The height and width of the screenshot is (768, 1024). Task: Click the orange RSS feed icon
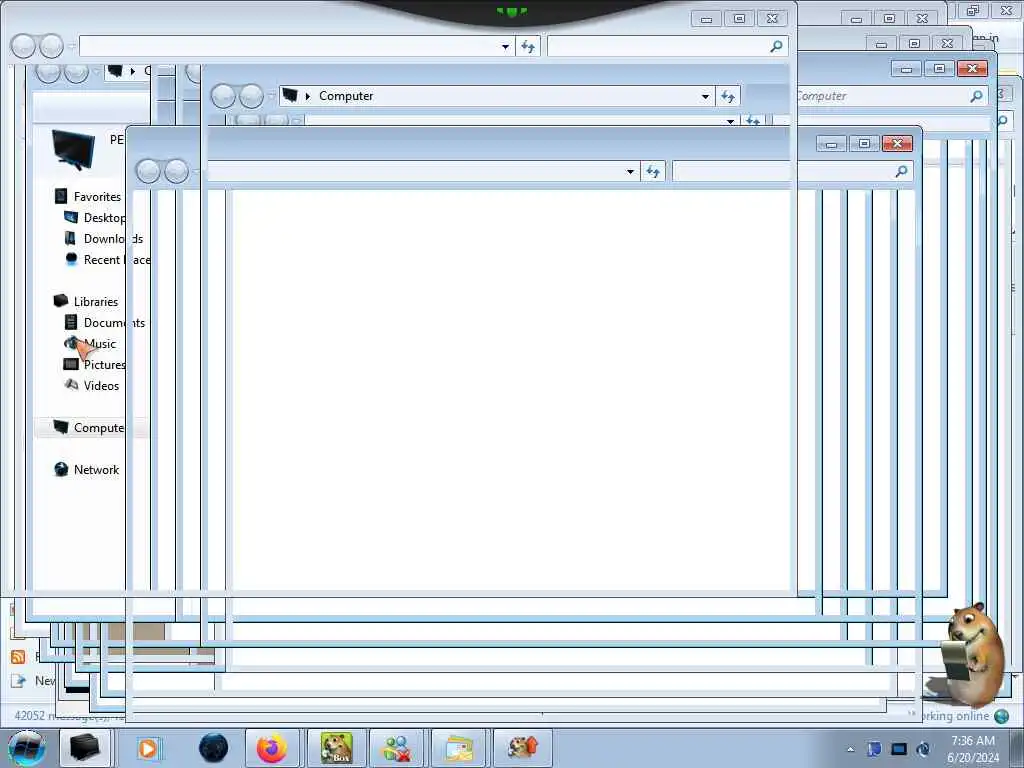[x=18, y=657]
